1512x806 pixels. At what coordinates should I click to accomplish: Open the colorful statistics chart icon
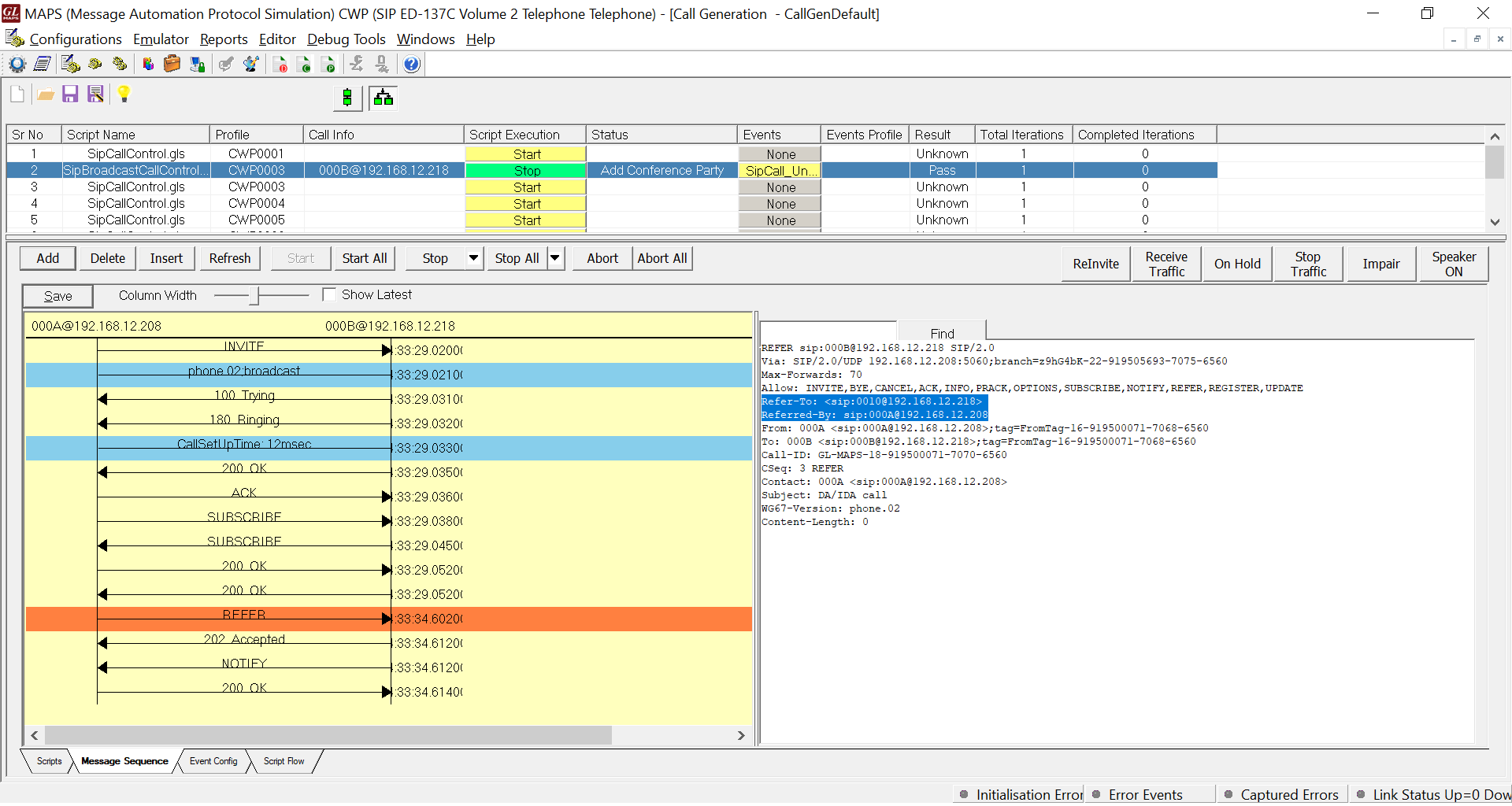click(x=148, y=65)
